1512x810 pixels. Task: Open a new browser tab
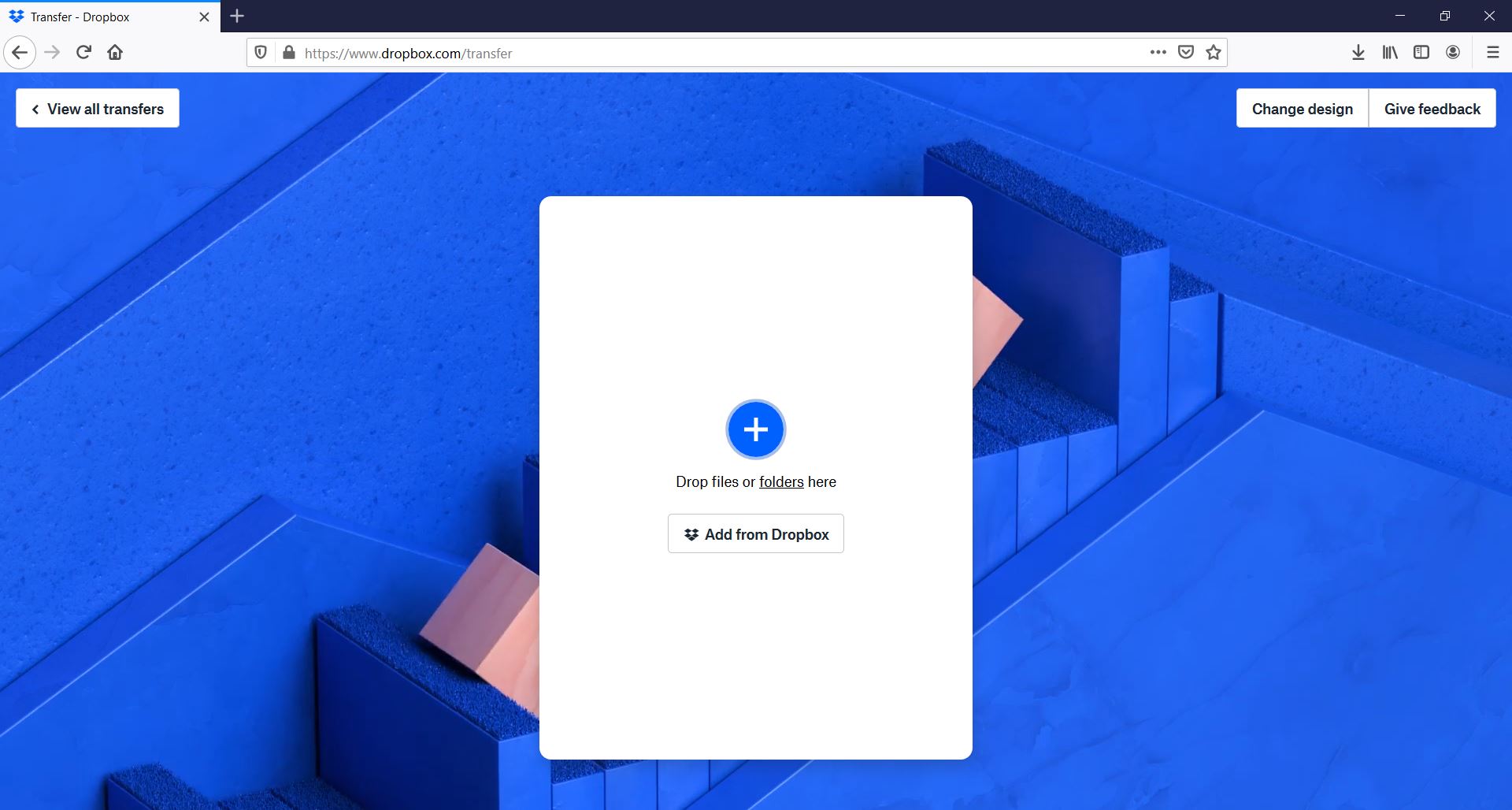(237, 16)
